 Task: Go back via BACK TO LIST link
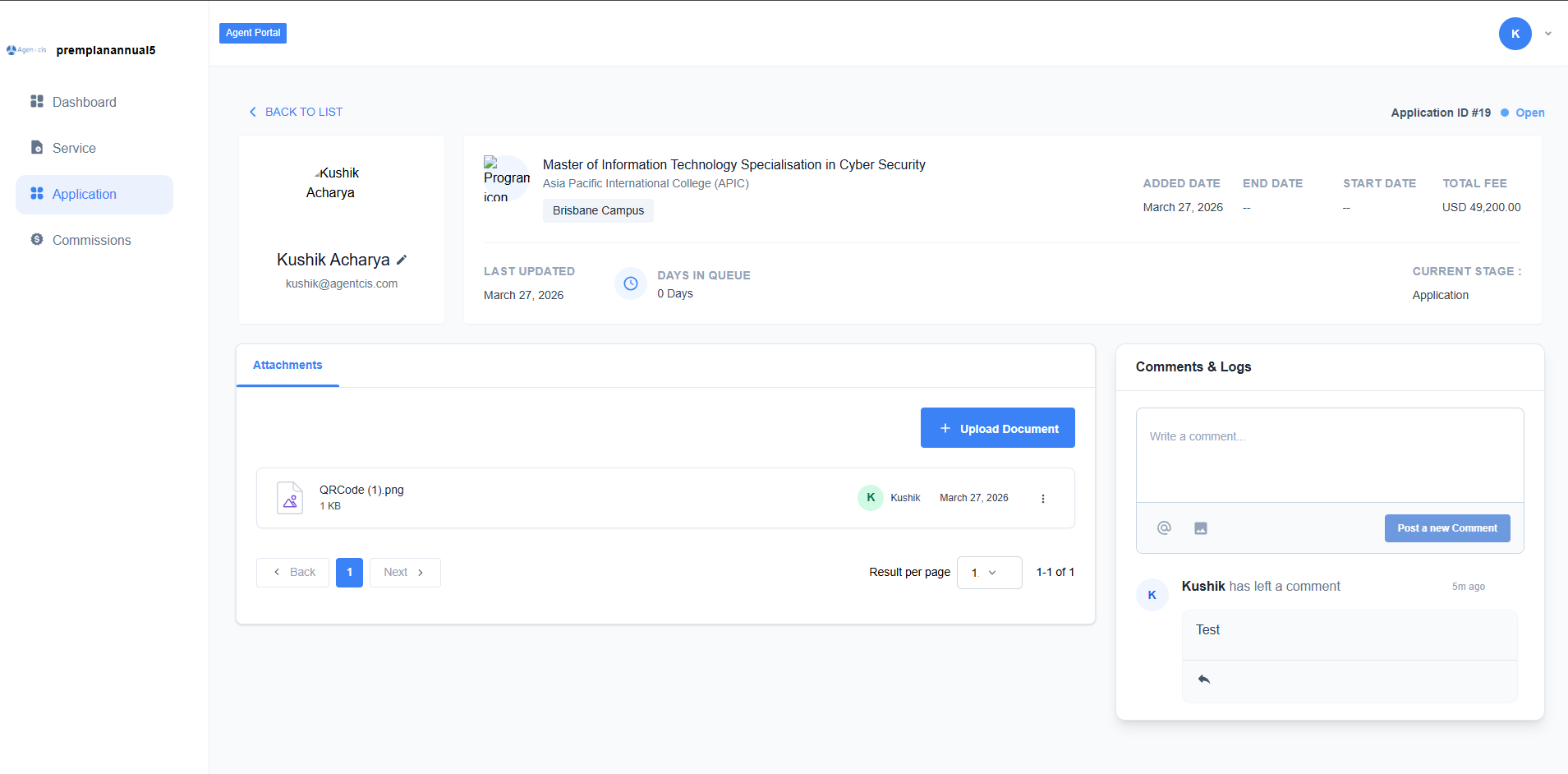pyautogui.click(x=296, y=112)
